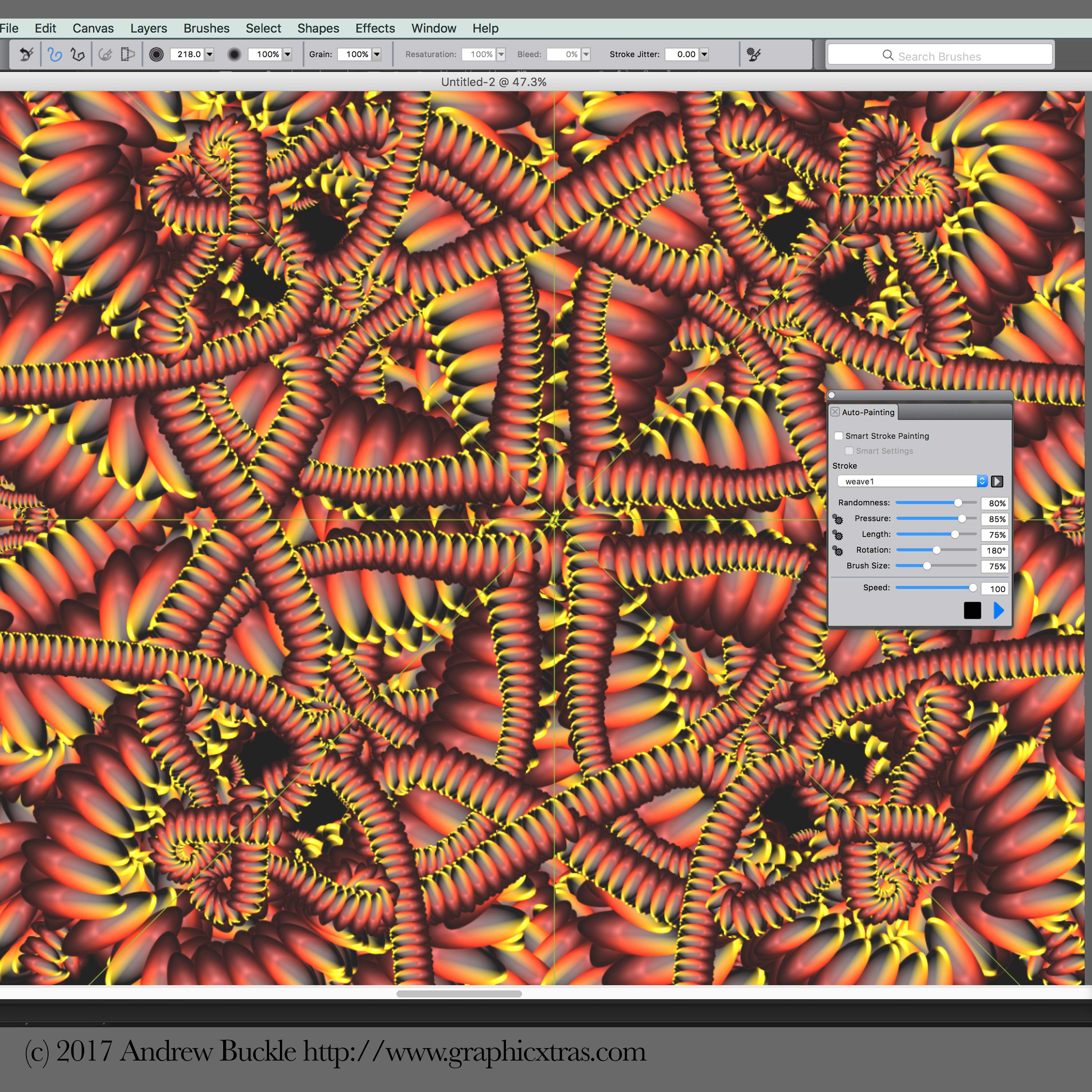Close the Auto-Painting panel tab
Viewport: 1092px width, 1092px height.
coord(835,412)
